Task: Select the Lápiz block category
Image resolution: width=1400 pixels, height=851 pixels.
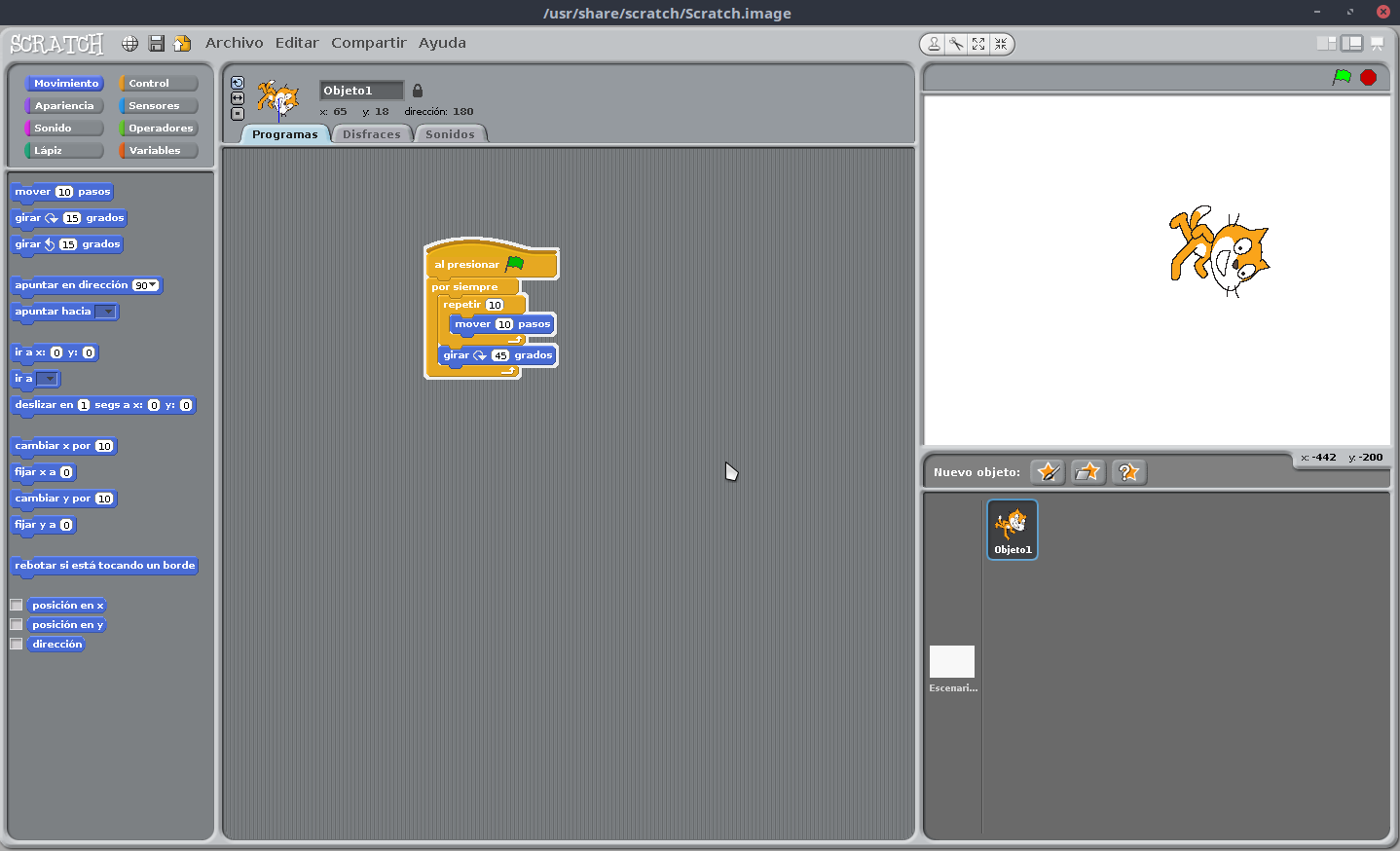Action: (x=64, y=151)
